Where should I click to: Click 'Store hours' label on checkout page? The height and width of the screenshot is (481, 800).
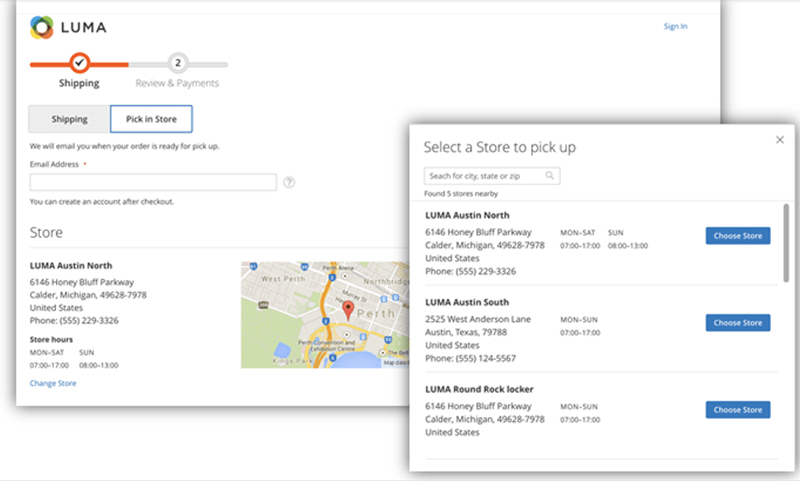click(x=51, y=339)
